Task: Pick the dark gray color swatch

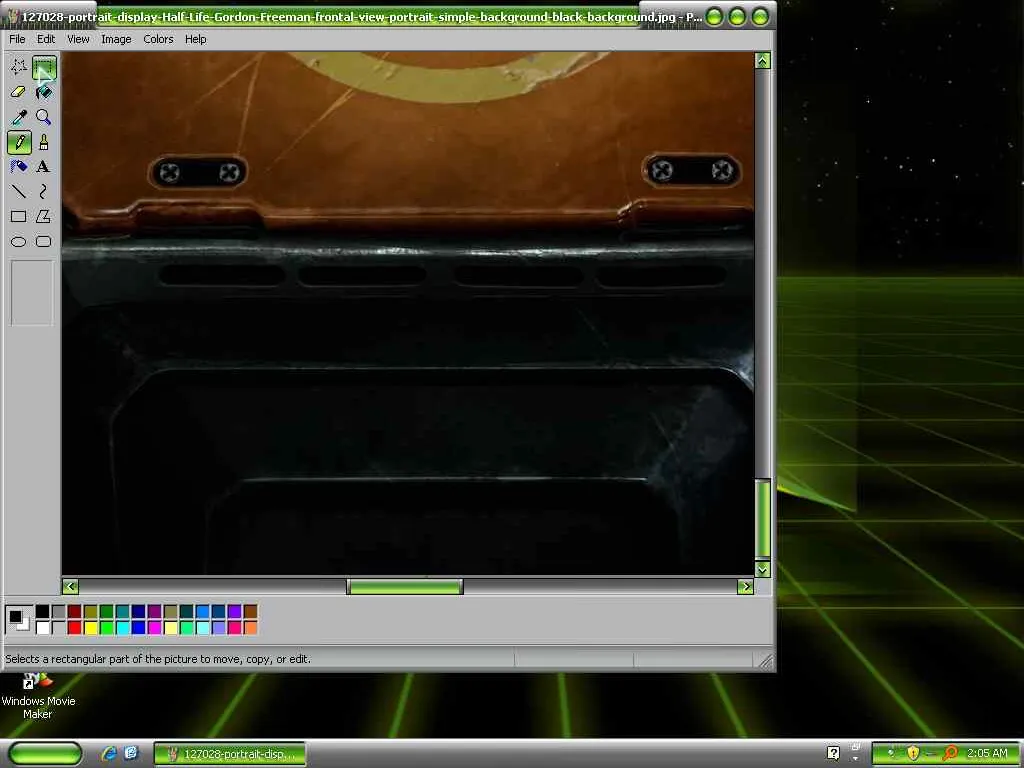Action: point(59,612)
